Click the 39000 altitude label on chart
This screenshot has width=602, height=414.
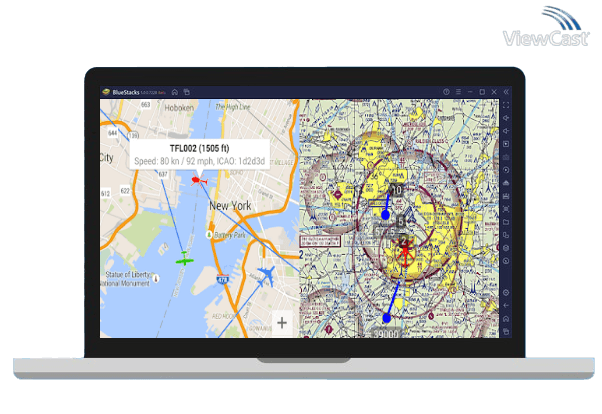click(x=386, y=334)
